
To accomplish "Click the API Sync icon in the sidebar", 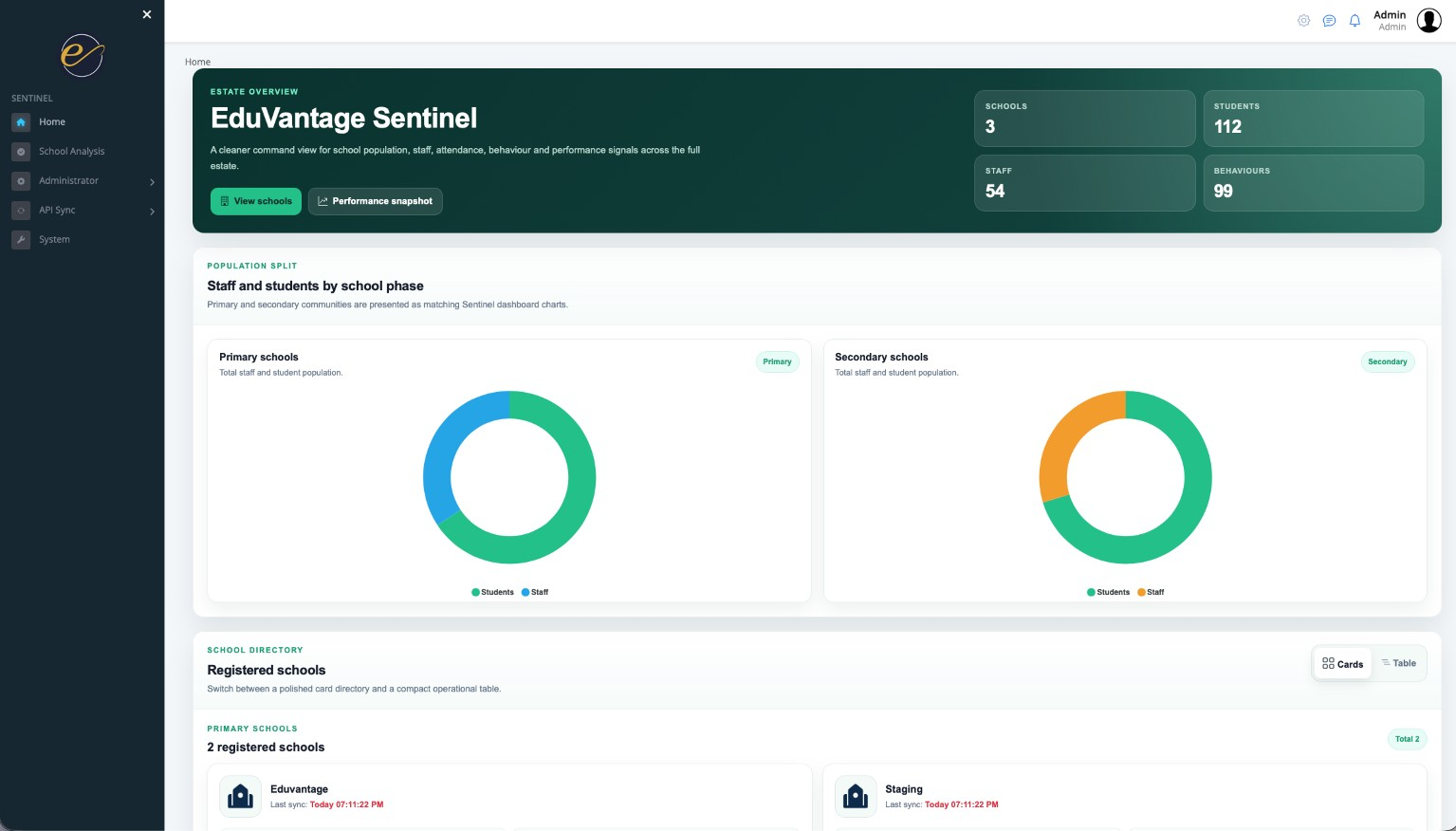I will (22, 211).
